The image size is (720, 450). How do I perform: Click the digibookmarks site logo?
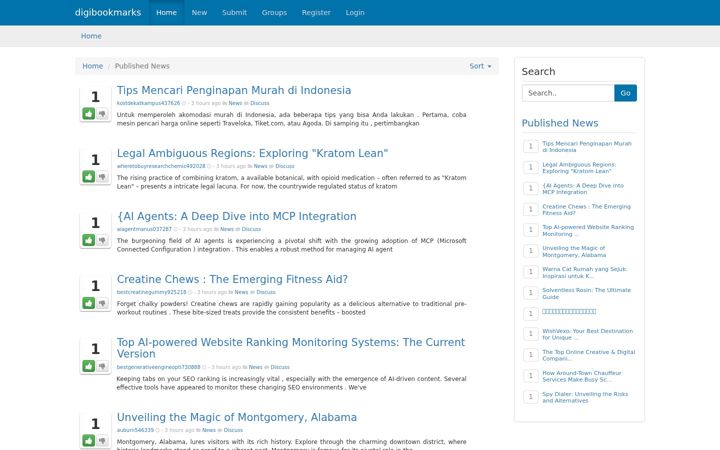pos(108,12)
